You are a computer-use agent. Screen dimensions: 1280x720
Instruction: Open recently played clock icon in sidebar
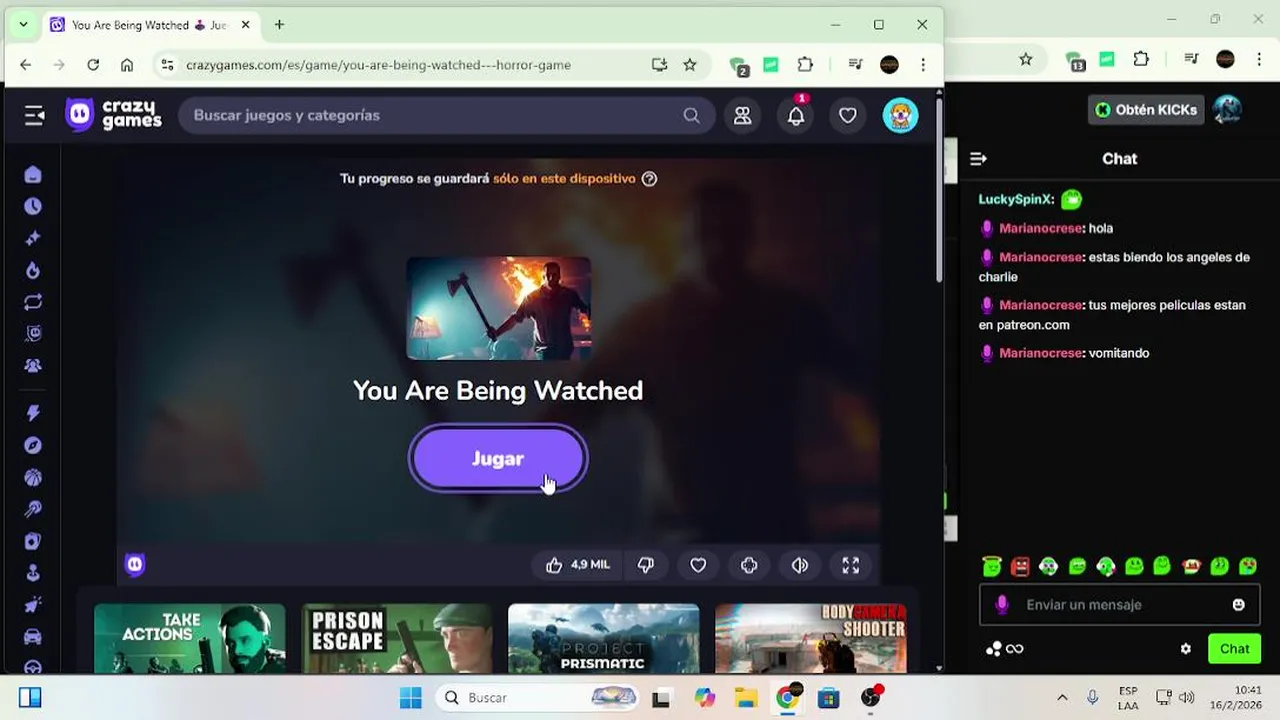pyautogui.click(x=33, y=206)
